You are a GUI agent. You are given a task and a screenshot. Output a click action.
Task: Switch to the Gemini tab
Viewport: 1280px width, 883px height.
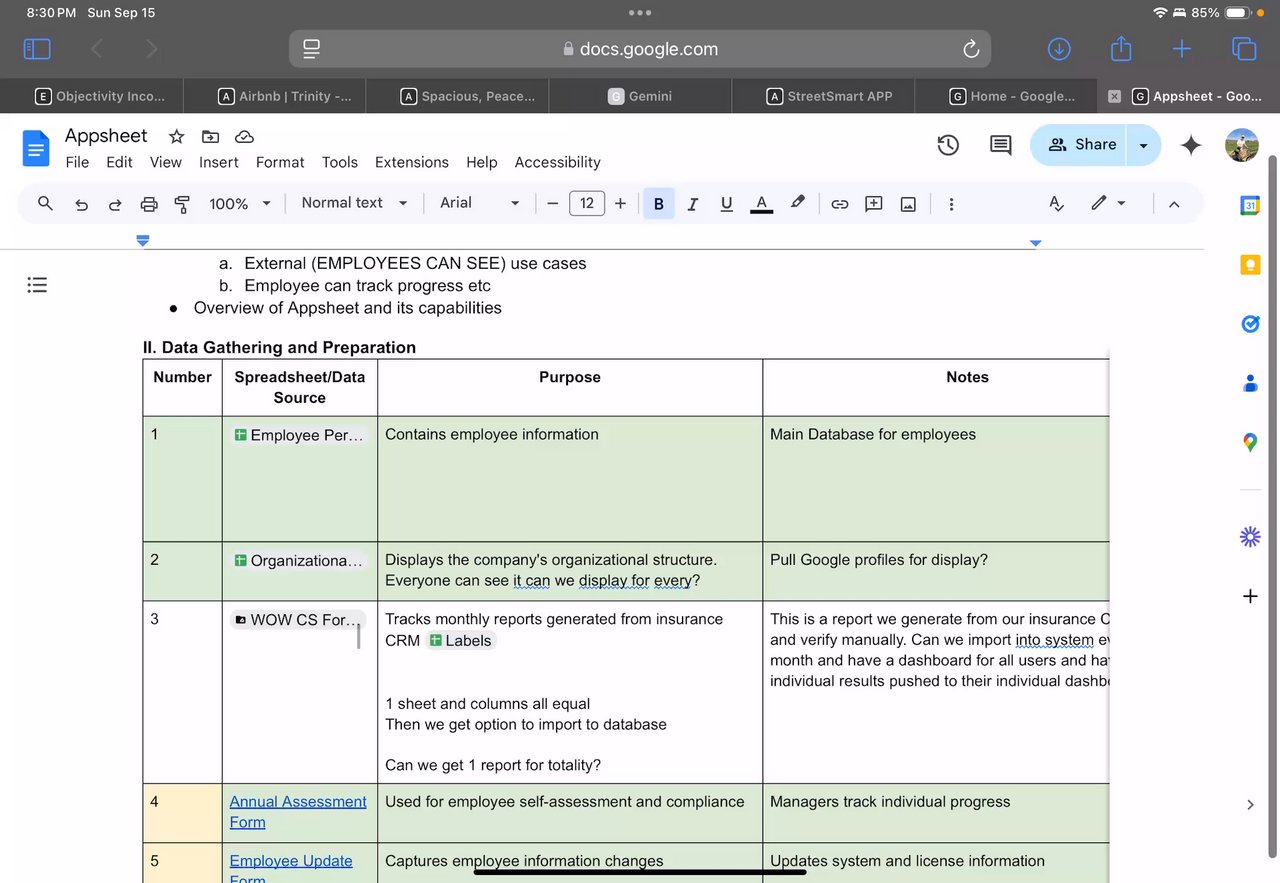640,96
